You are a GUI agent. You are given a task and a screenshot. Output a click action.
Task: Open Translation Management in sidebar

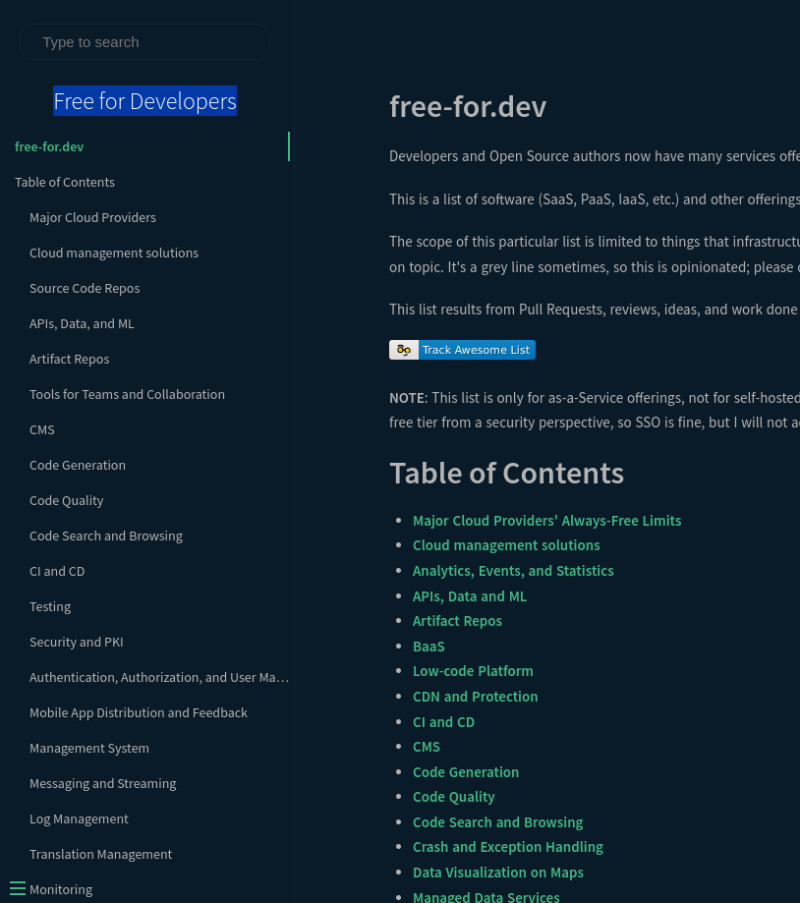[101, 855]
